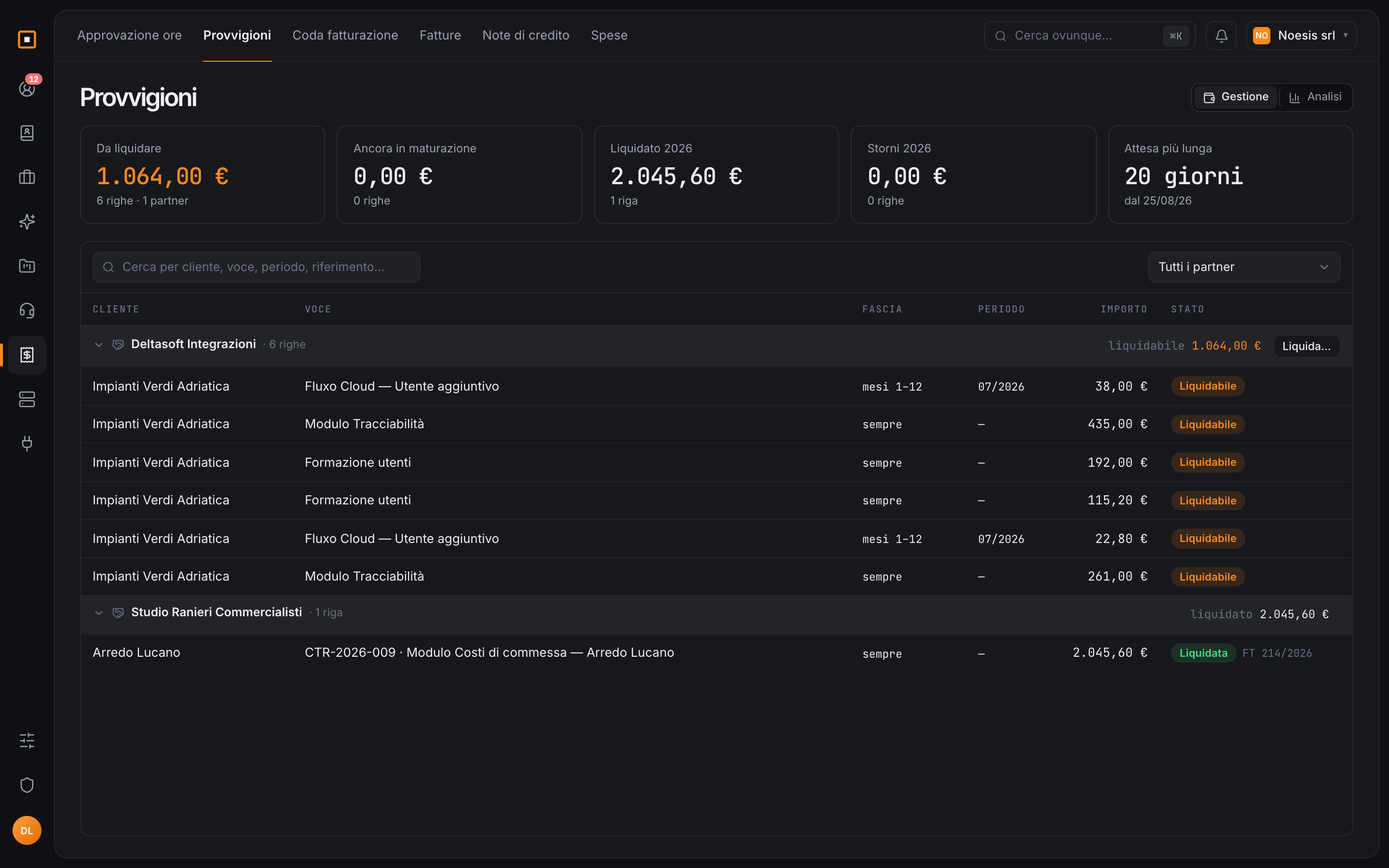Open the briefcase sidebar icon
This screenshot has height=868, width=1389.
[x=27, y=177]
